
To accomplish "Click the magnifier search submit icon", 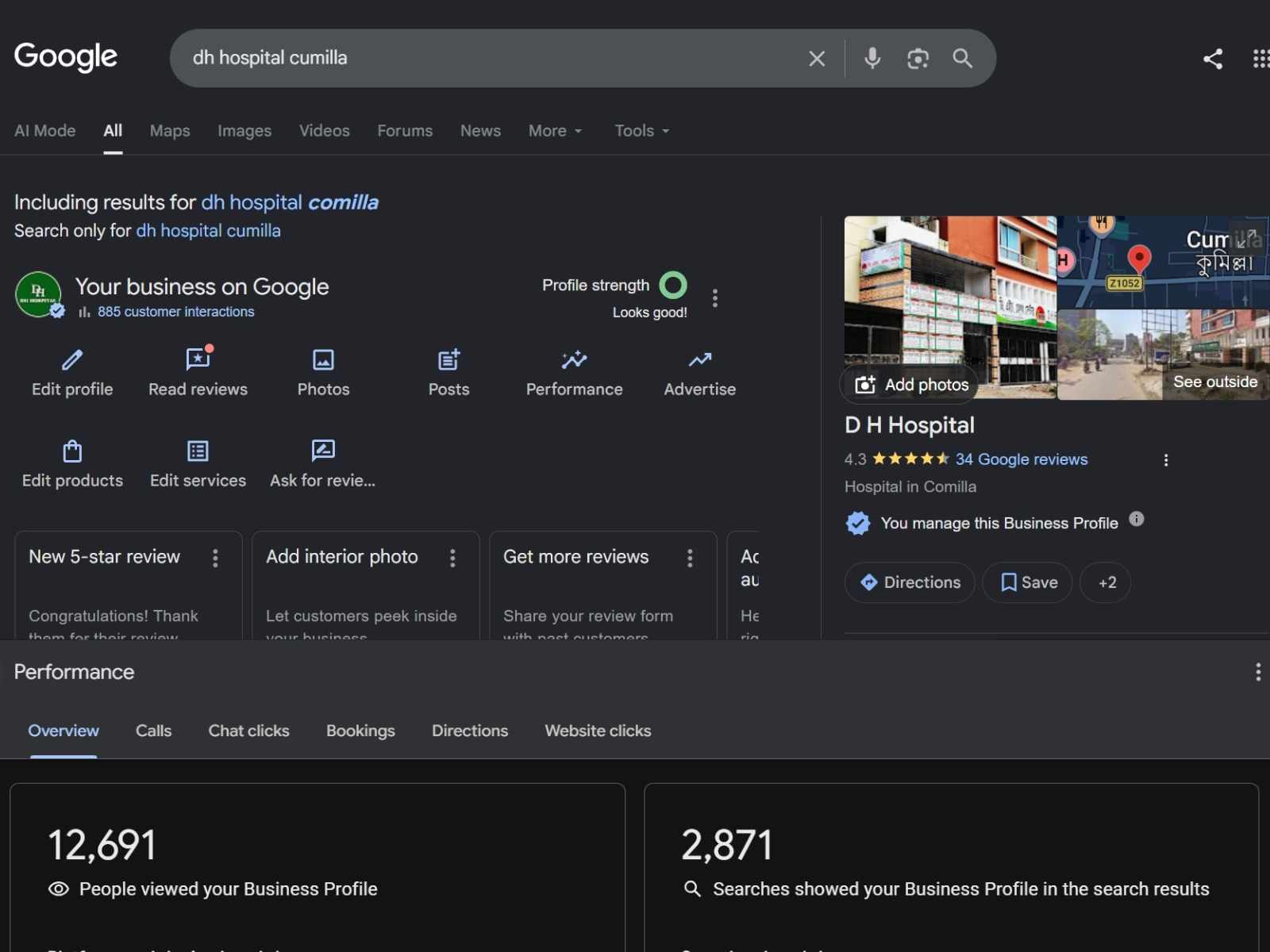I will click(963, 58).
